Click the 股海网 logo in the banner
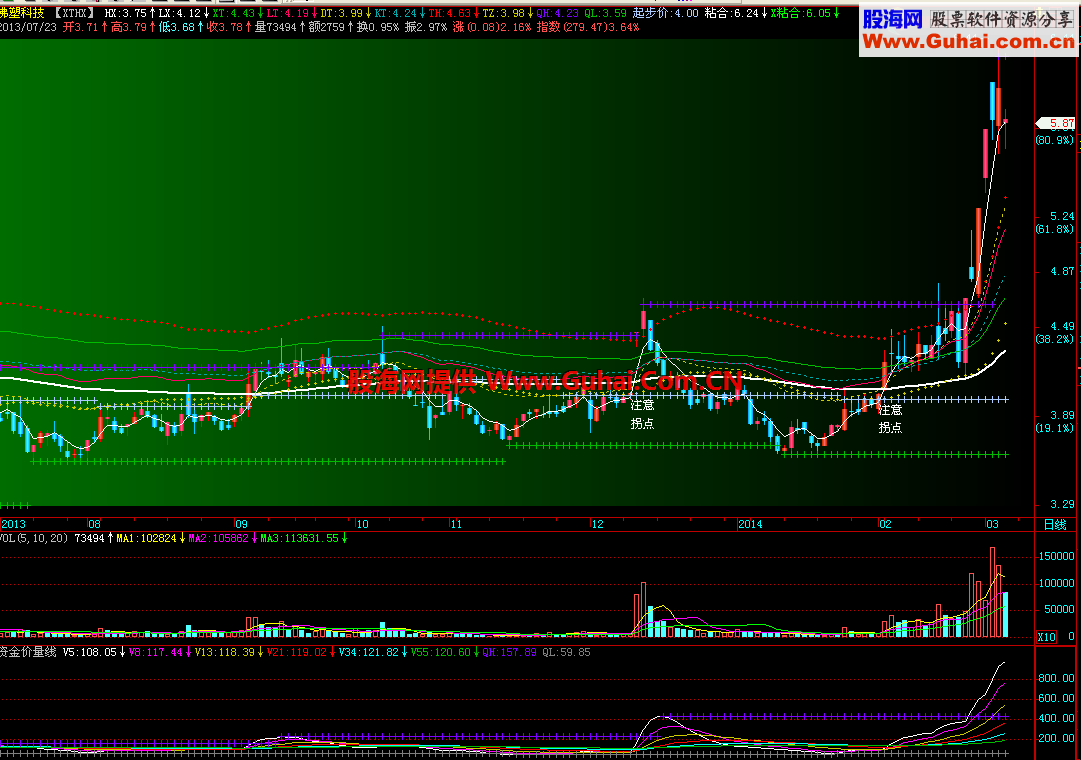The image size is (1081, 760). (892, 19)
